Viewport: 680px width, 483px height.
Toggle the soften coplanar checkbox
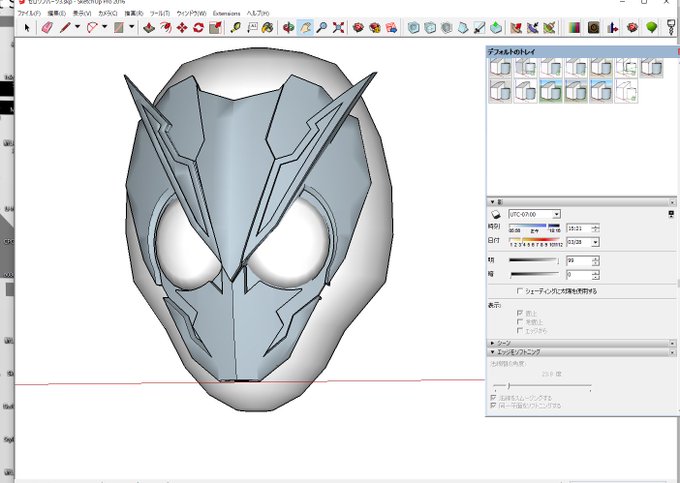click(494, 406)
